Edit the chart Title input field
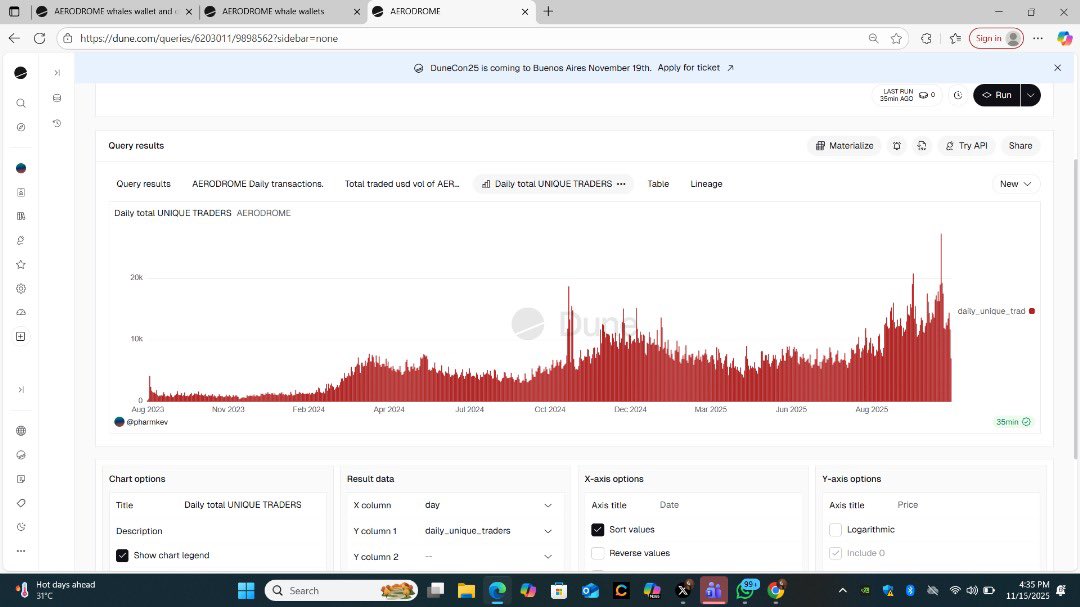This screenshot has height=607, width=1080. [251, 505]
